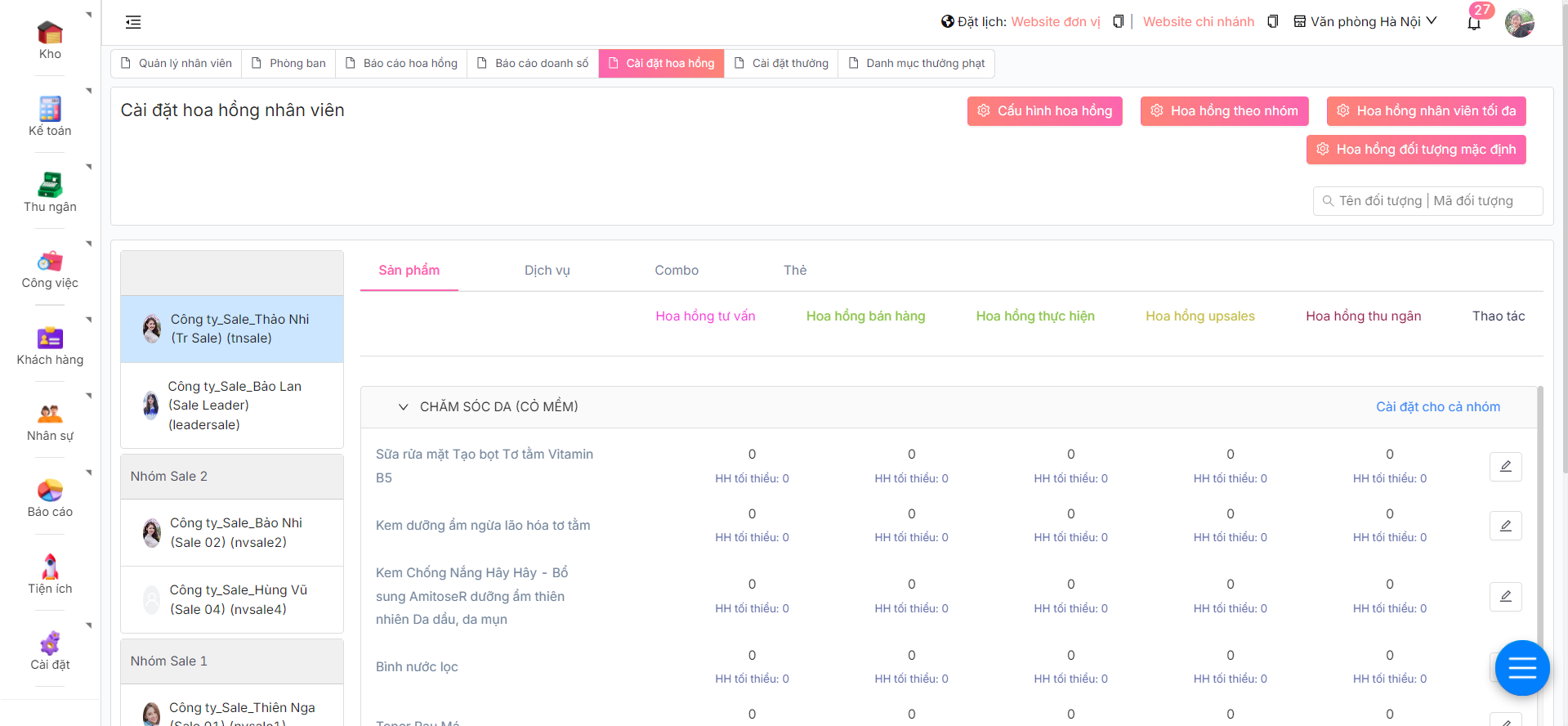This screenshot has height=726, width=1568.
Task: Open the Văn phòng Hà Nội branch dropdown
Action: click(1365, 22)
